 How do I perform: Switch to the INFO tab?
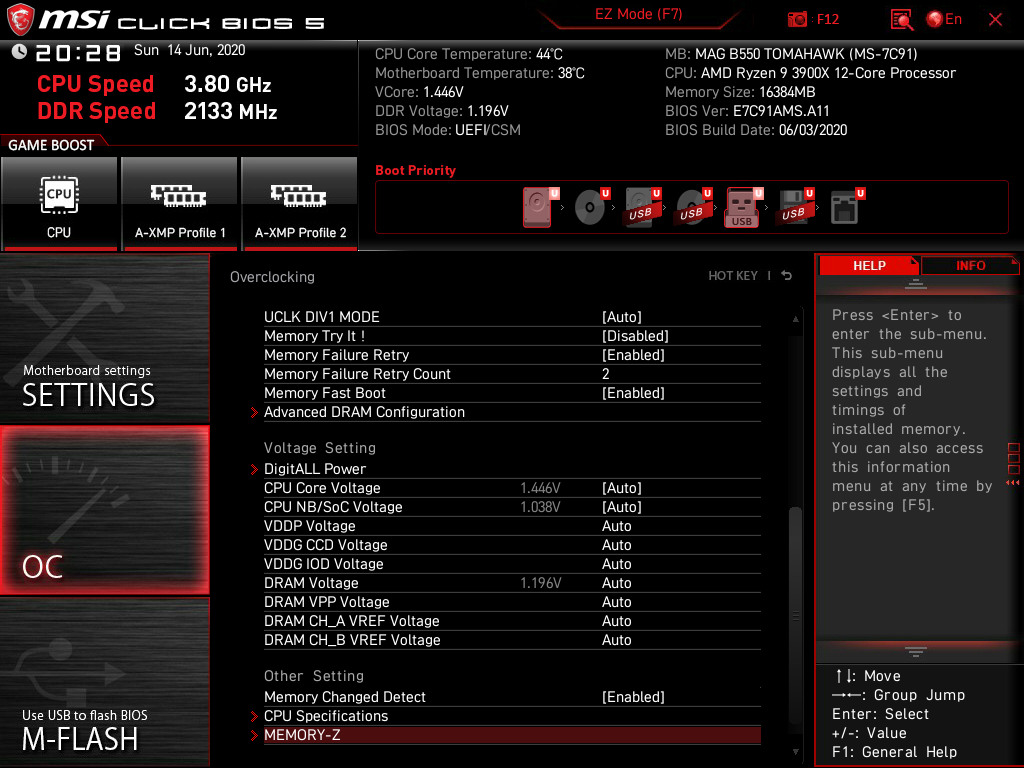pos(970,266)
